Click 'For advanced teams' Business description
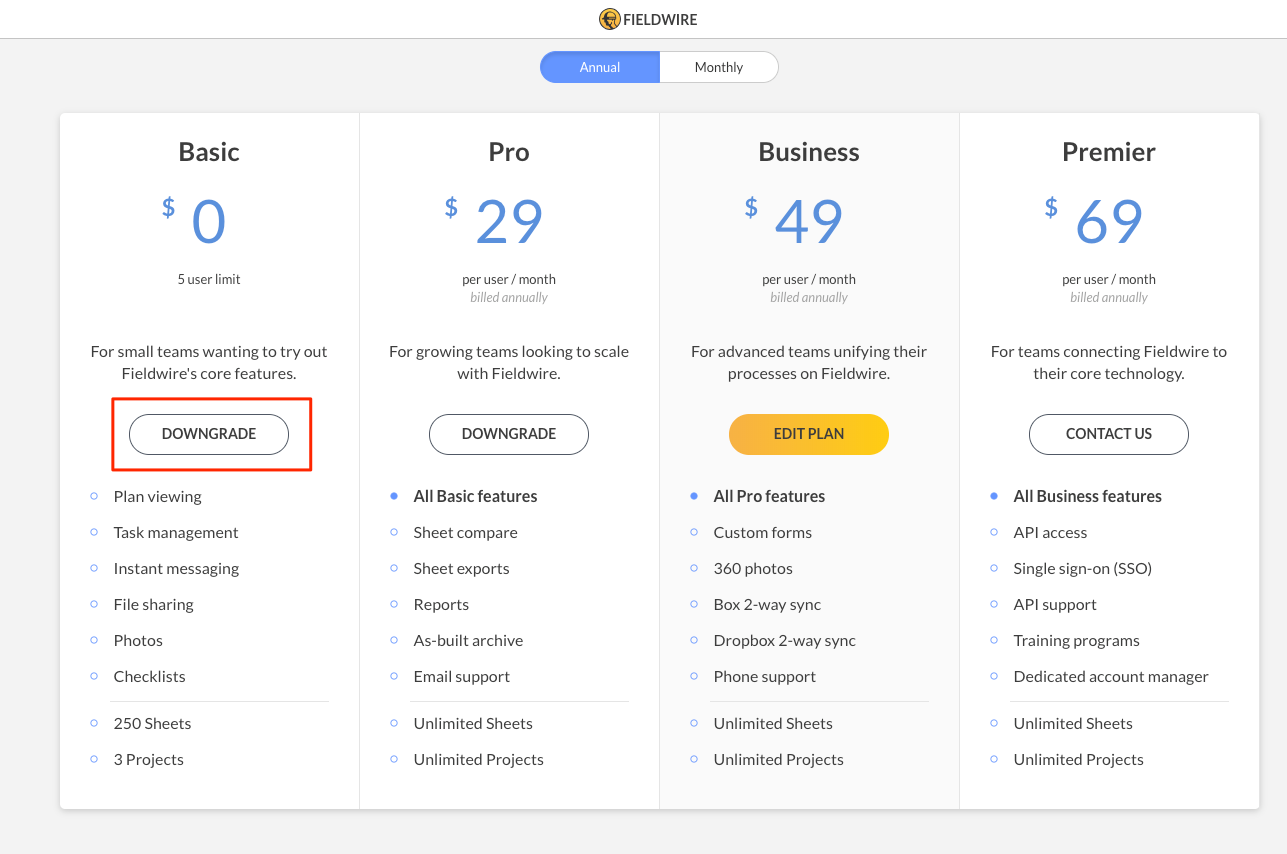The image size is (1287, 854). pyautogui.click(x=809, y=362)
